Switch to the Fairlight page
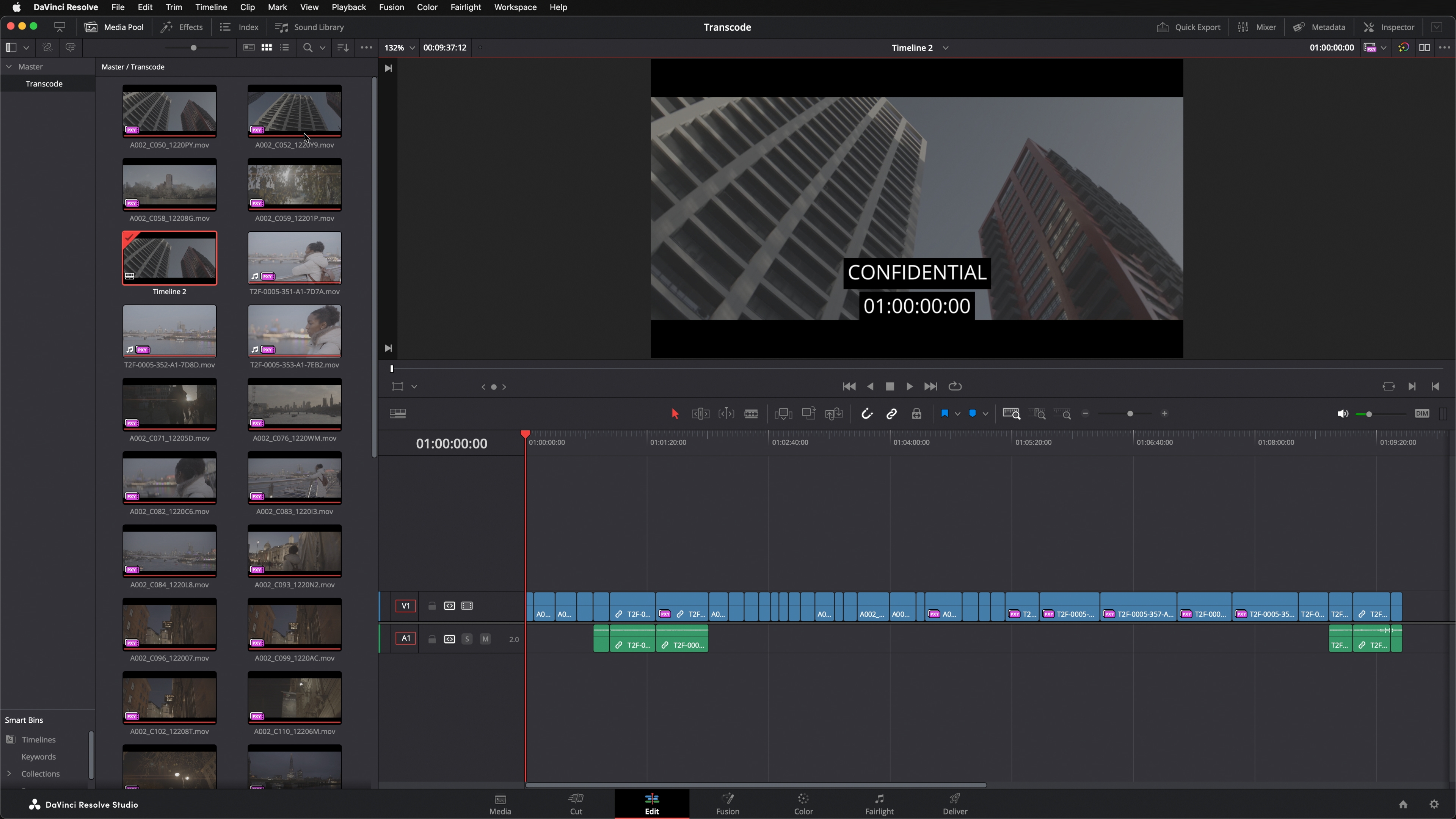1456x819 pixels. point(879,804)
